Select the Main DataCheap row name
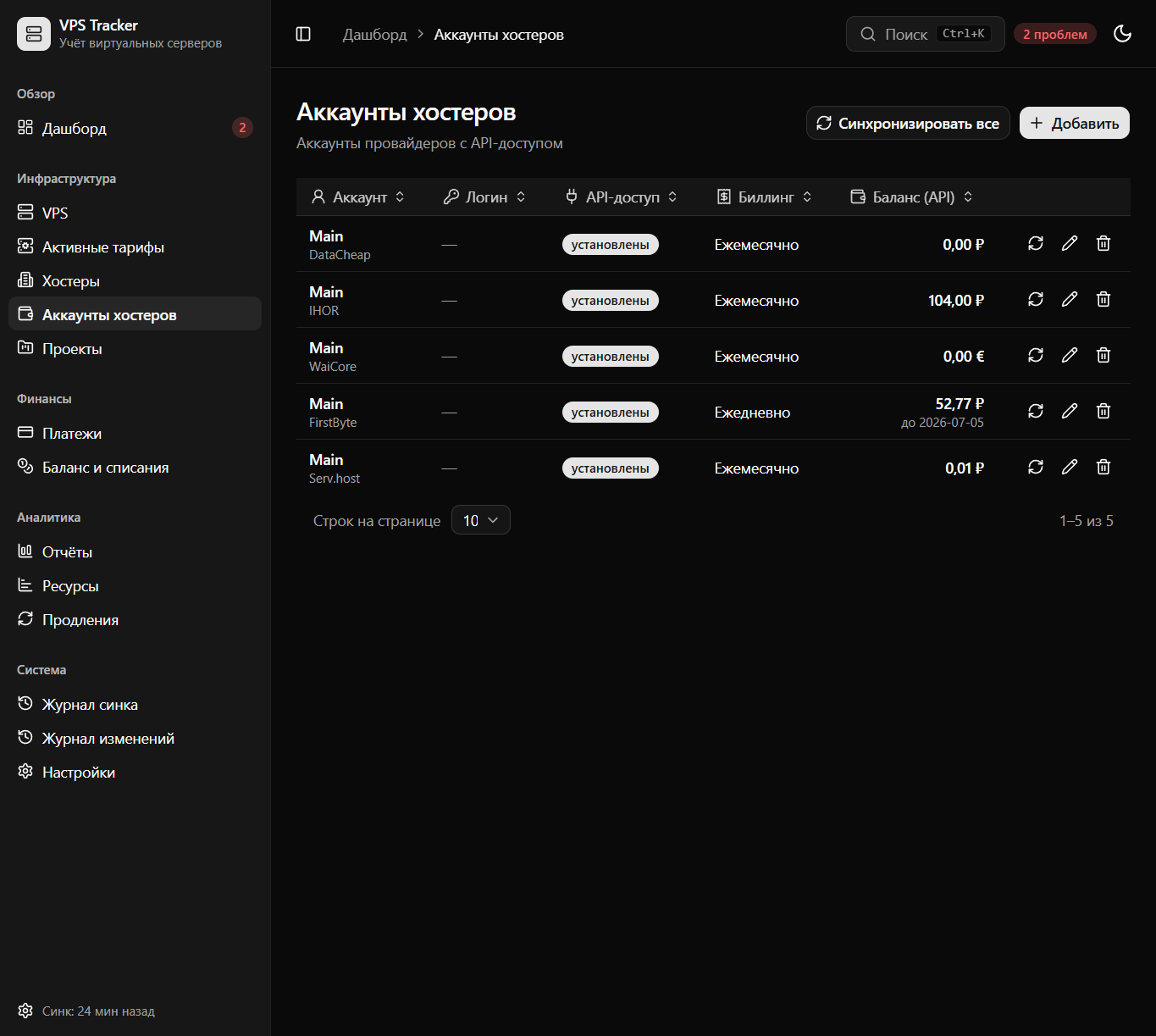Image resolution: width=1156 pixels, height=1036 pixels. [x=326, y=235]
